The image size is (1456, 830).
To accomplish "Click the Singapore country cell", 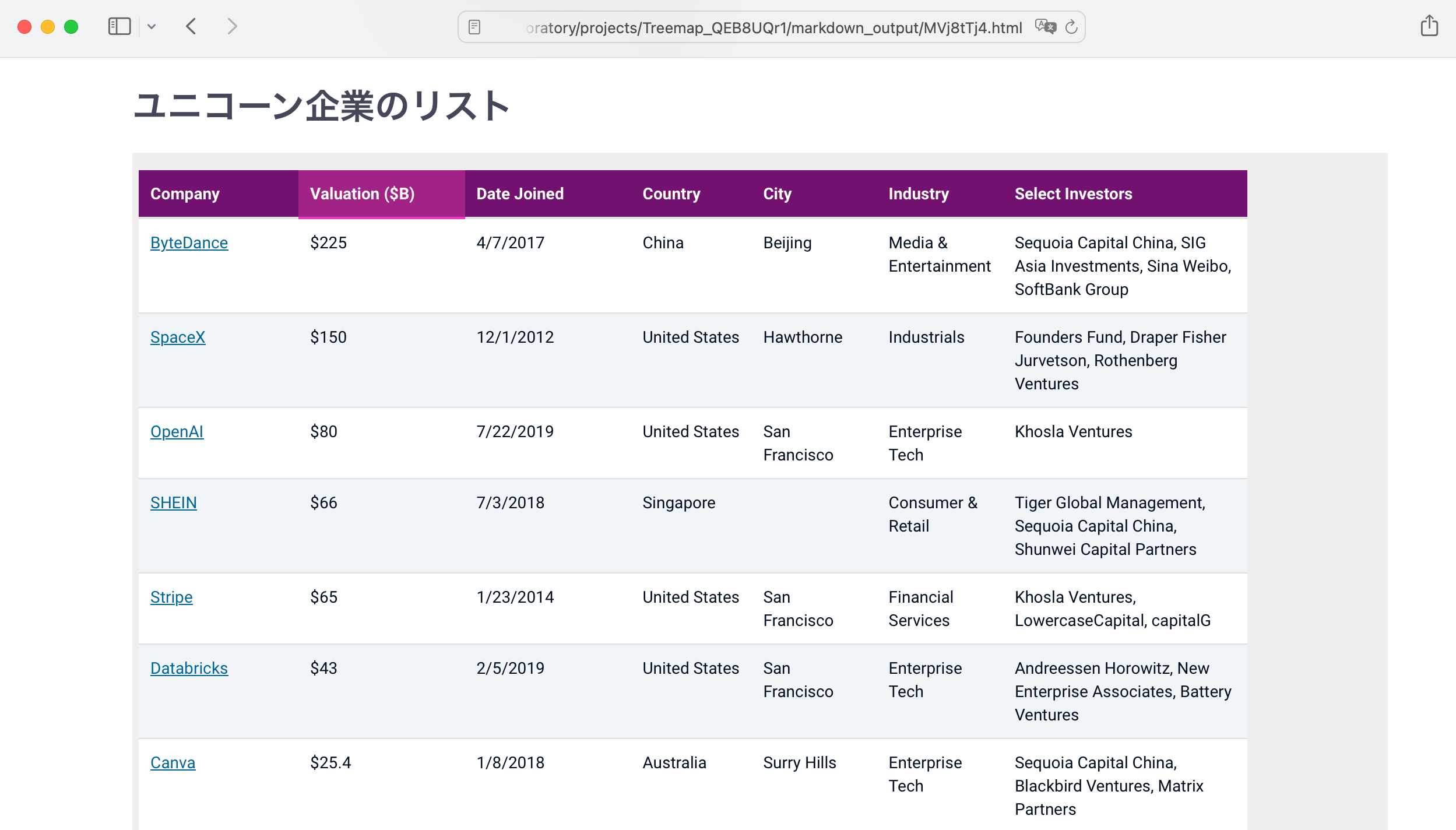I will click(x=691, y=526).
